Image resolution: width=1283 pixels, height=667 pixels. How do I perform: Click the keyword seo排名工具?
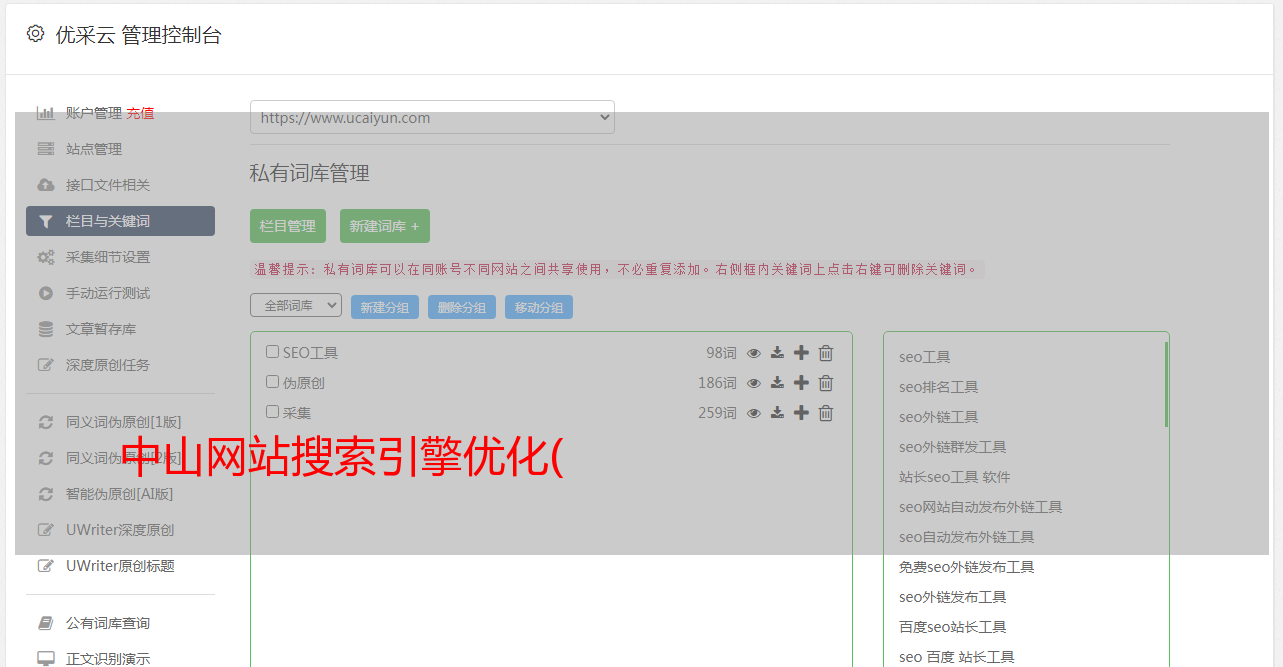click(938, 387)
